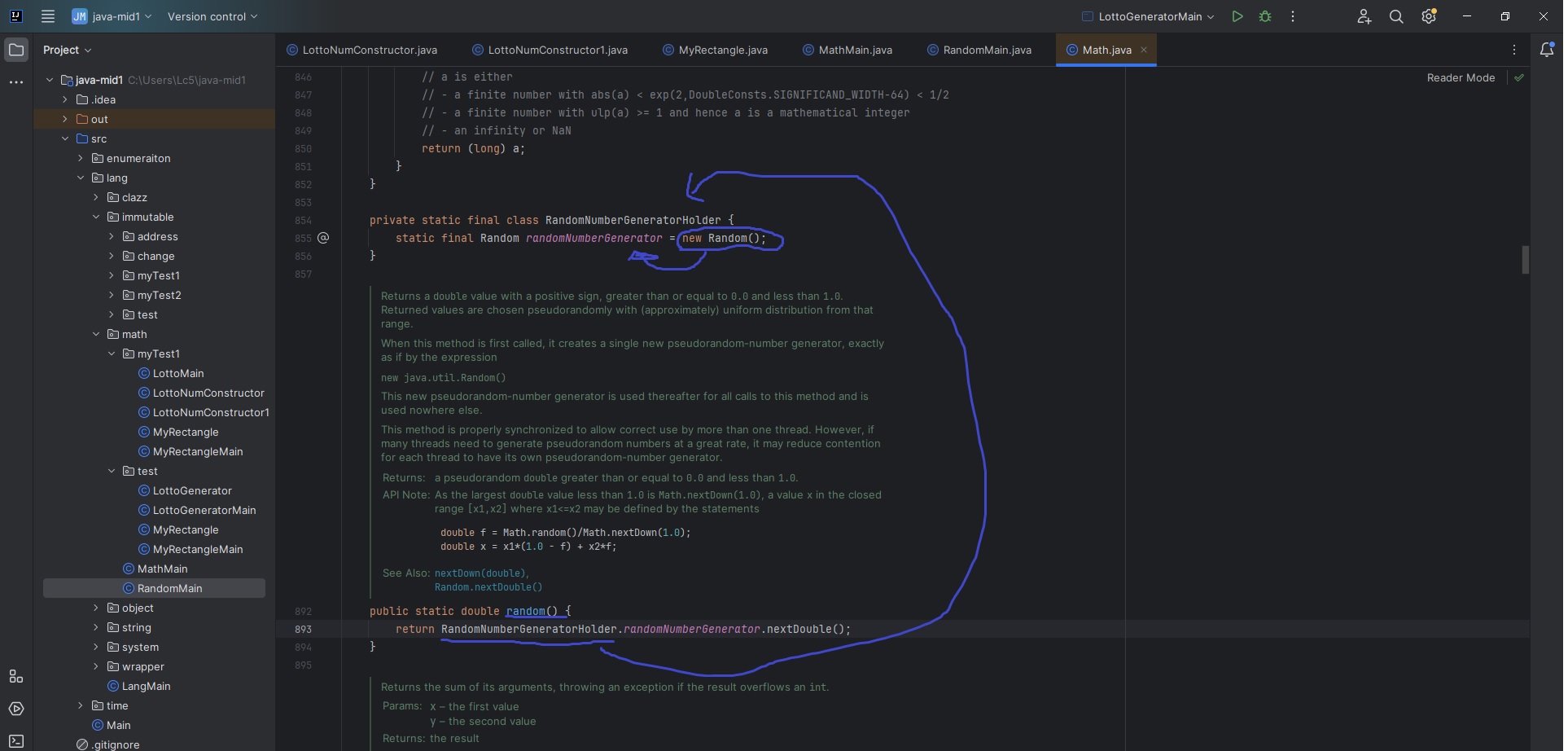Viewport: 1568px width, 751px height.
Task: Switch to MathMain.java tab
Action: (848, 50)
